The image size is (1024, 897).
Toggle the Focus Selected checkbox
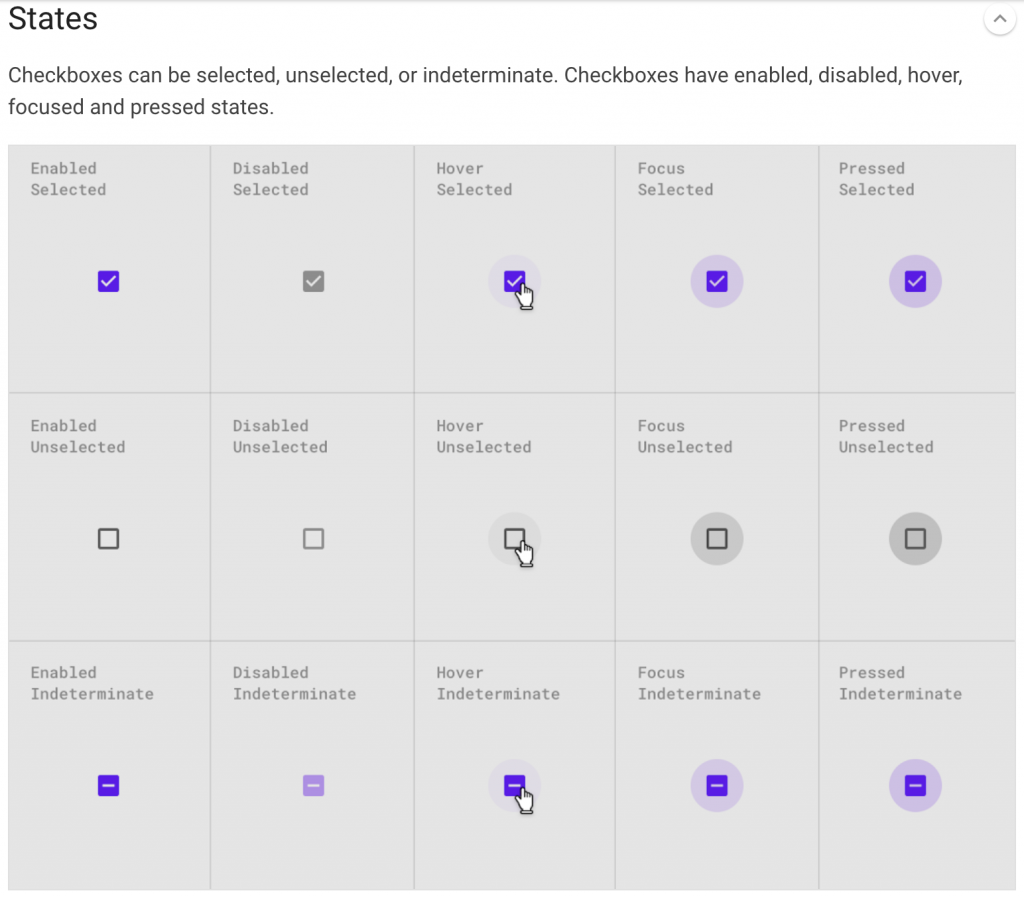[x=717, y=281]
